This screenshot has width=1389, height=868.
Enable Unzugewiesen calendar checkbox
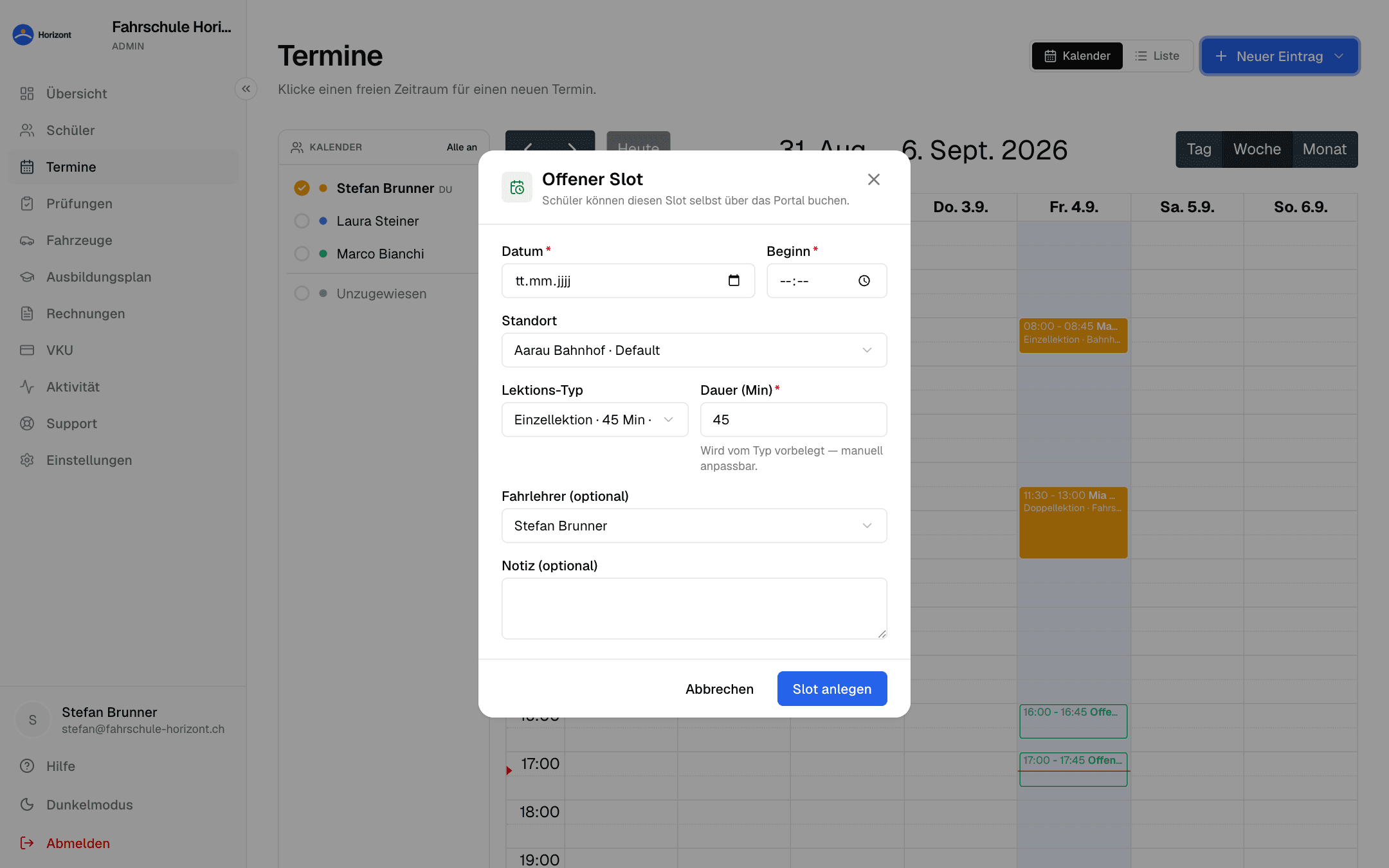point(302,294)
